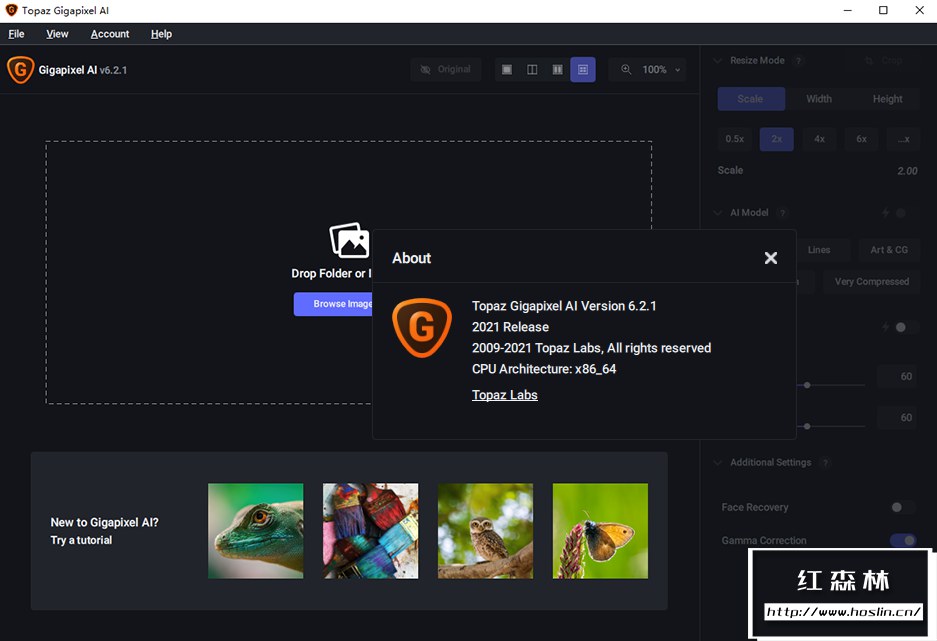
Task: Click the Browse Images button
Action: pyautogui.click(x=333, y=304)
